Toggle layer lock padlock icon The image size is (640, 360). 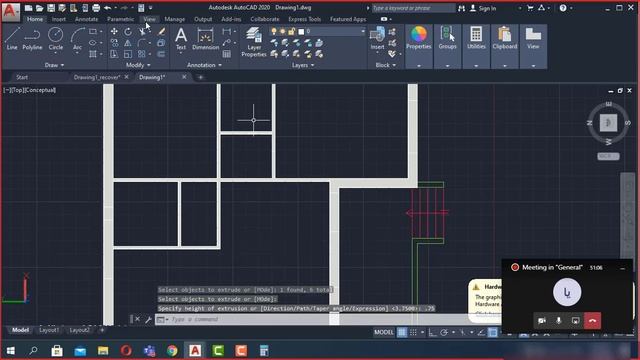[x=291, y=31]
